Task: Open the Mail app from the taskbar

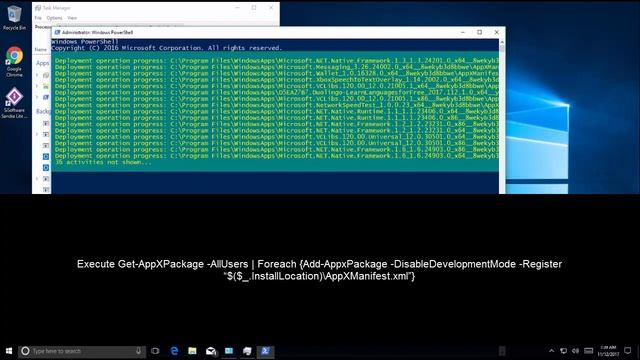Action: pos(211,351)
